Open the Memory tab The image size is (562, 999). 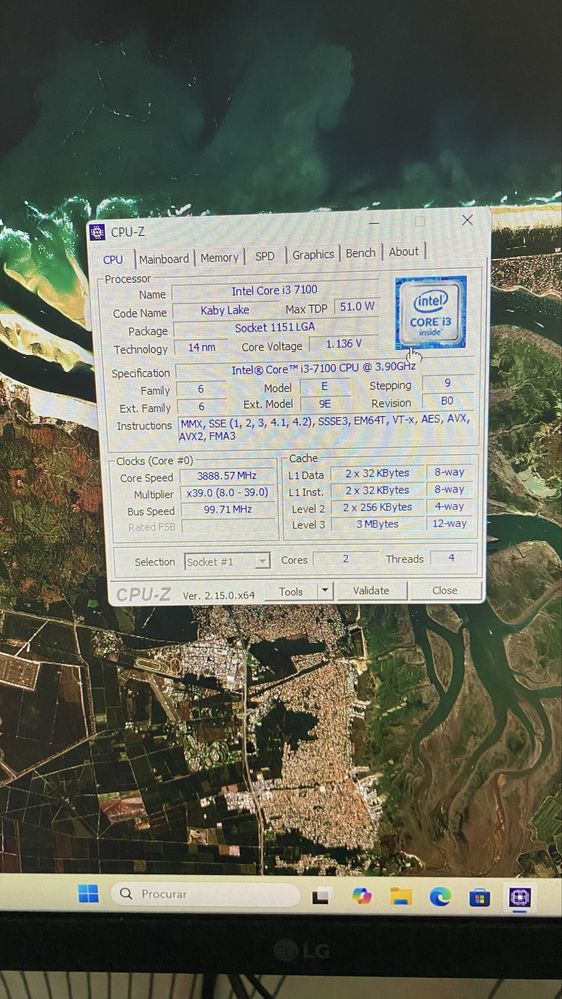coord(219,257)
